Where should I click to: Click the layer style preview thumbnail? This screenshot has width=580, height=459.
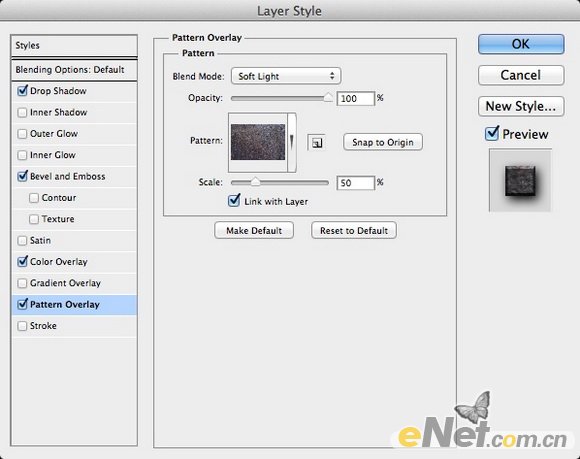pos(520,180)
